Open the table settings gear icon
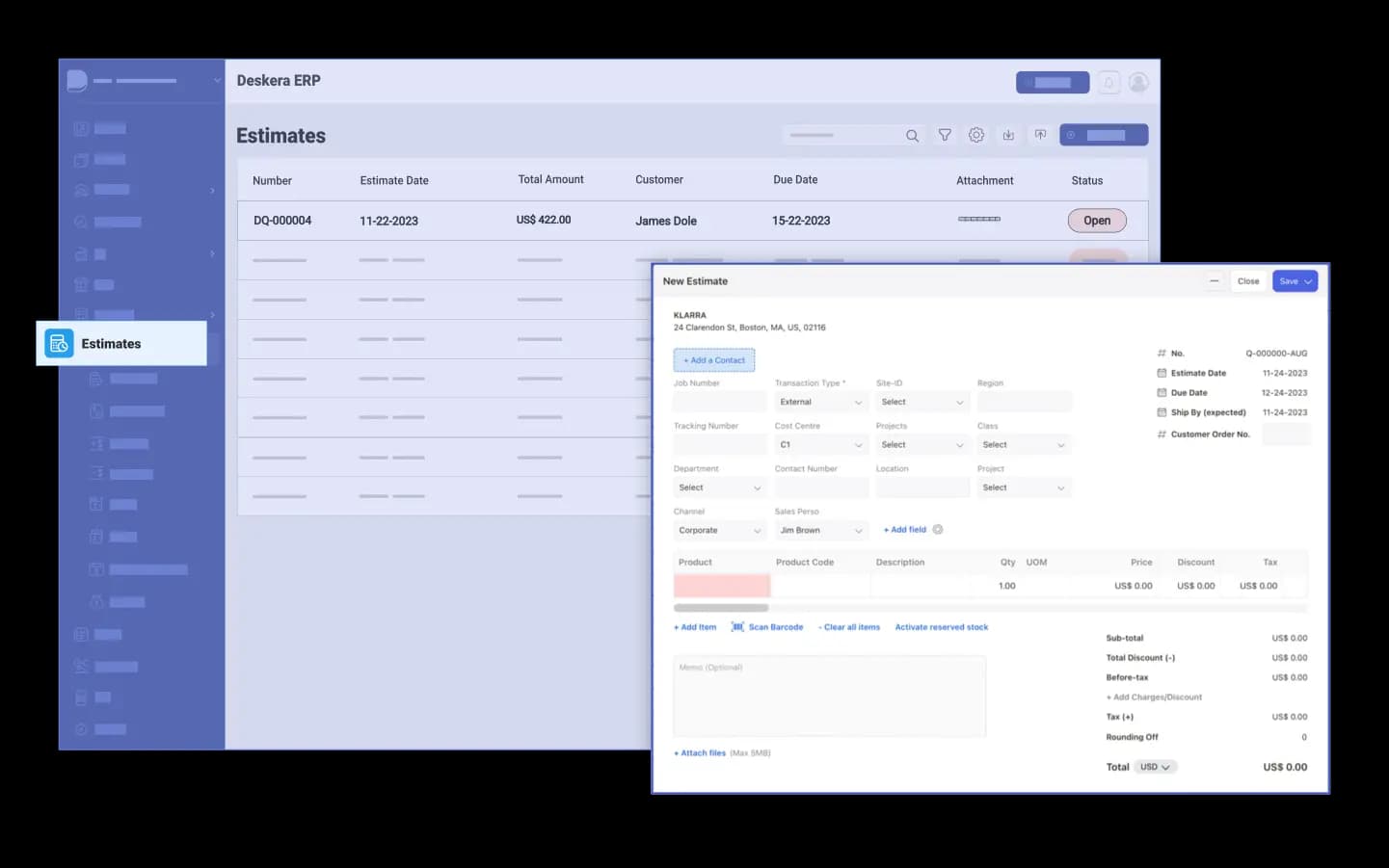 [x=976, y=136]
